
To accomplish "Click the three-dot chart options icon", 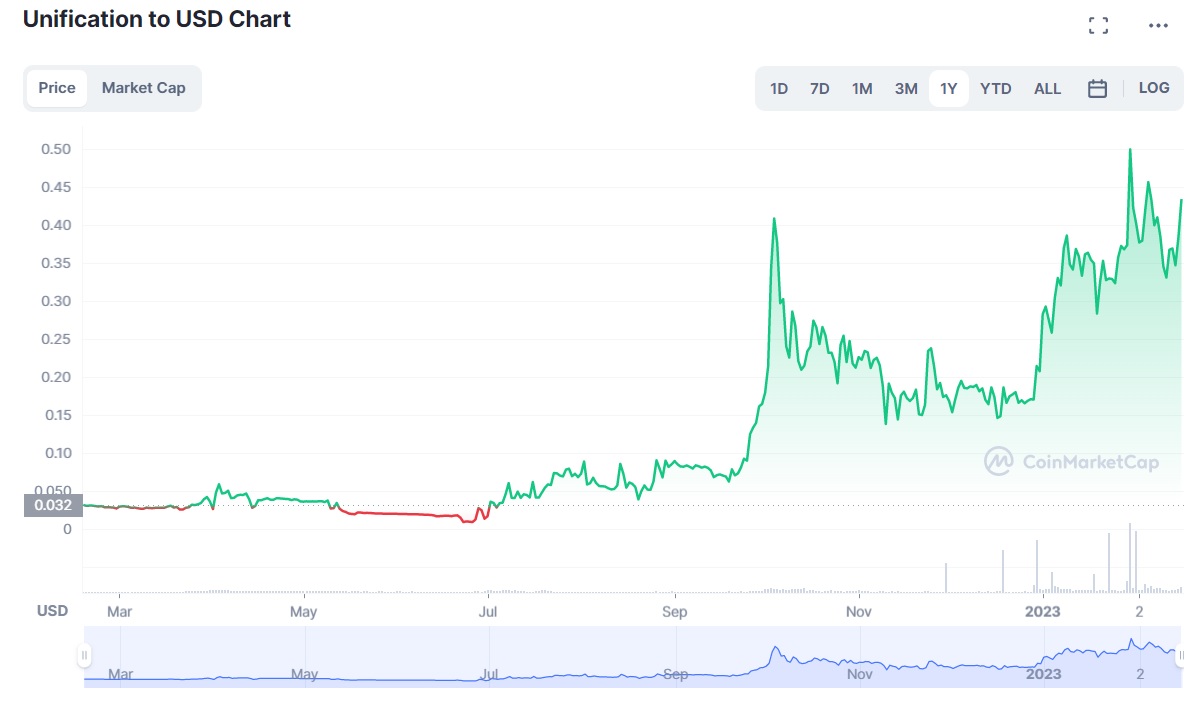I will tap(1157, 25).
